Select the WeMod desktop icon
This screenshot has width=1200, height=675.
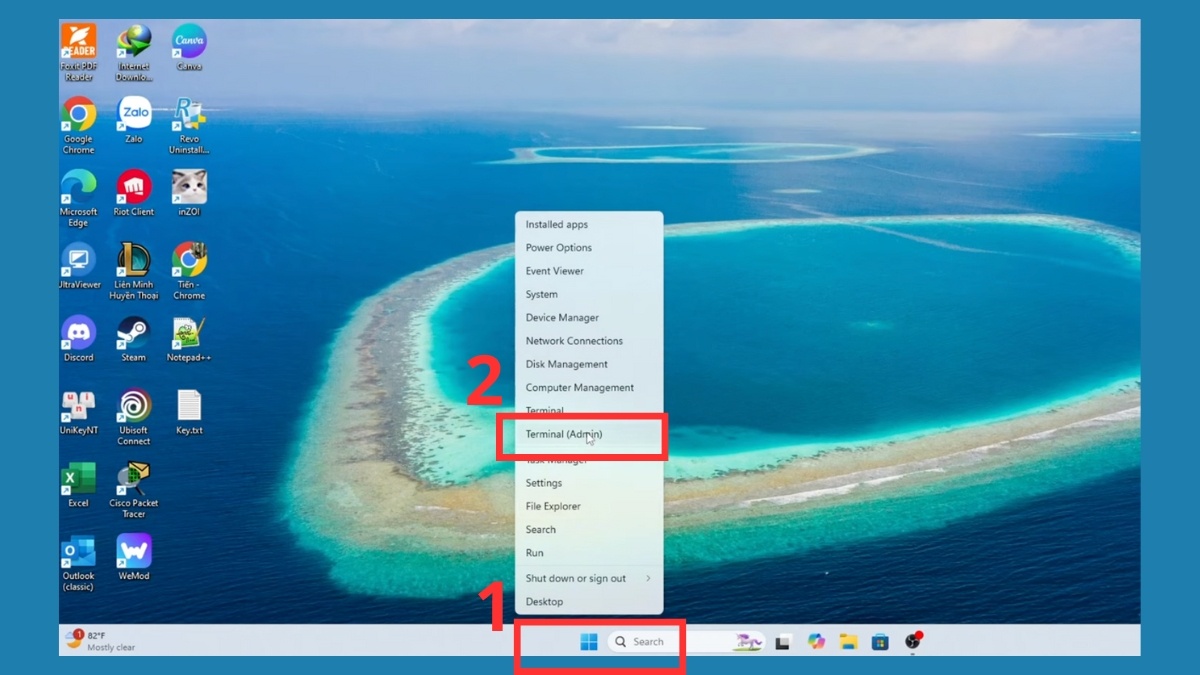click(x=134, y=558)
